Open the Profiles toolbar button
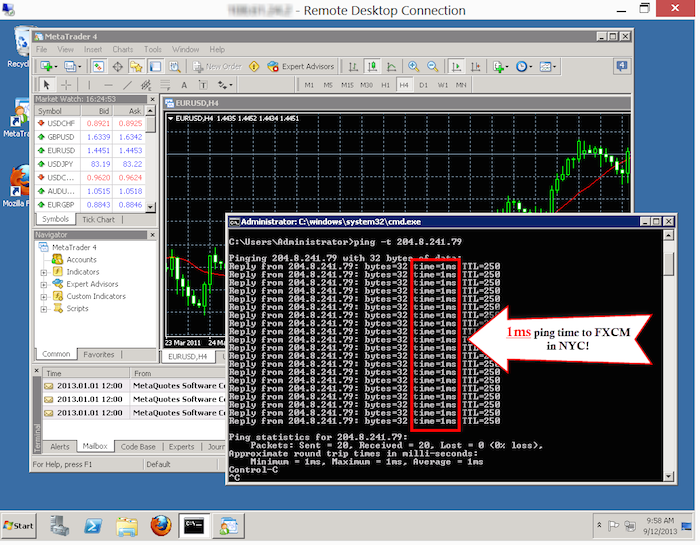This screenshot has width=700, height=545. pyautogui.click(x=72, y=67)
